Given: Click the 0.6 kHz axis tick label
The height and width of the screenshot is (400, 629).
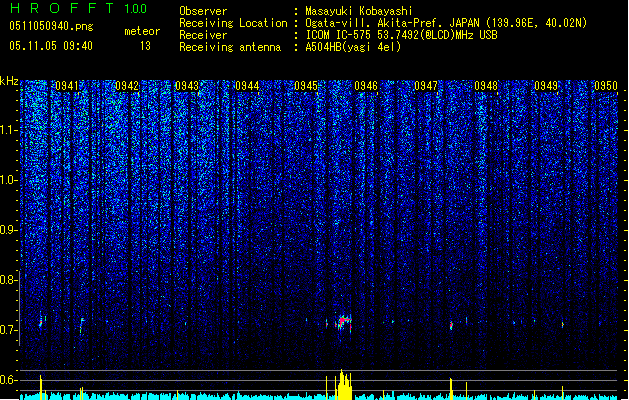Looking at the screenshot, I should click(8, 380).
